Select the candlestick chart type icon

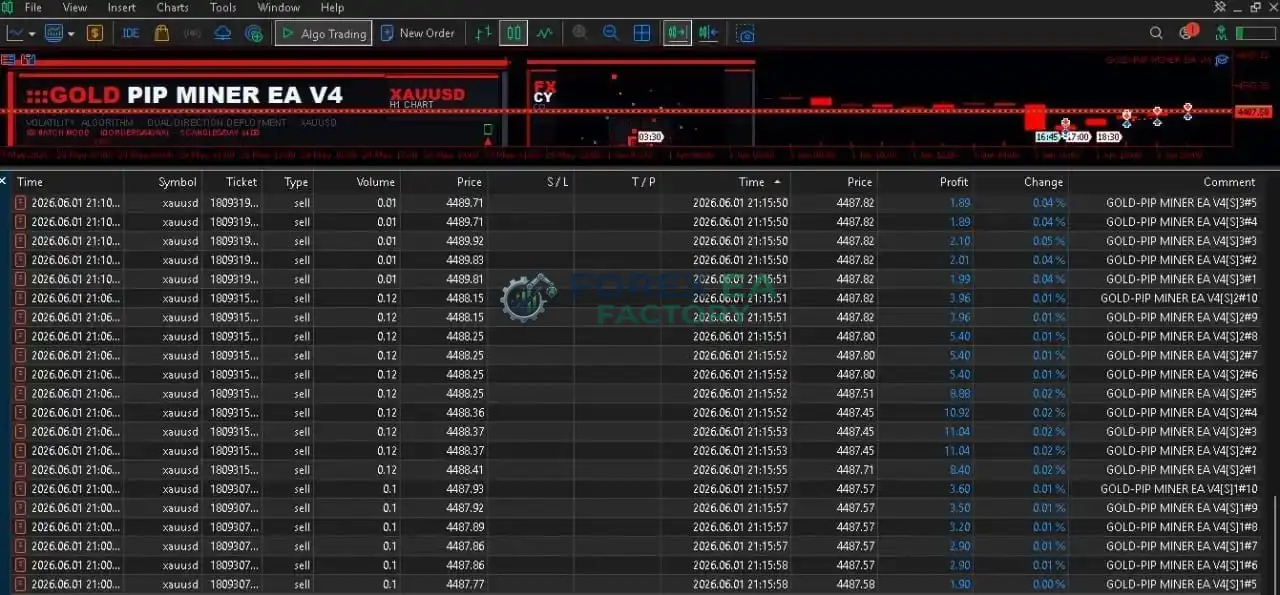click(513, 33)
